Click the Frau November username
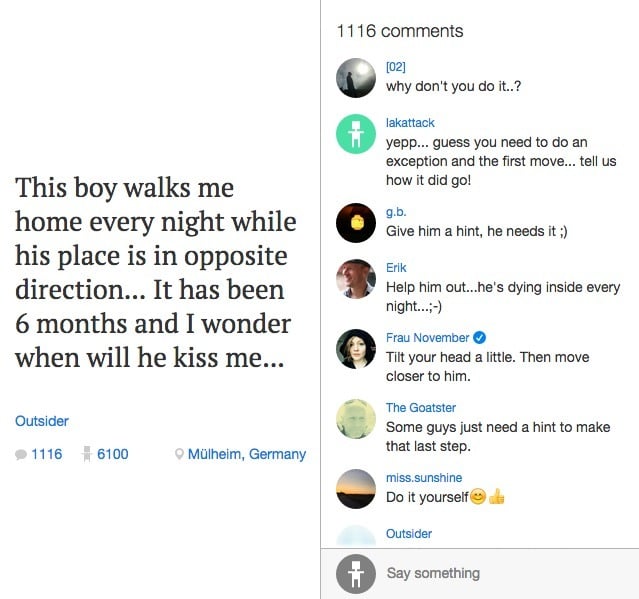Viewport: 639px width, 599px height. tap(429, 338)
